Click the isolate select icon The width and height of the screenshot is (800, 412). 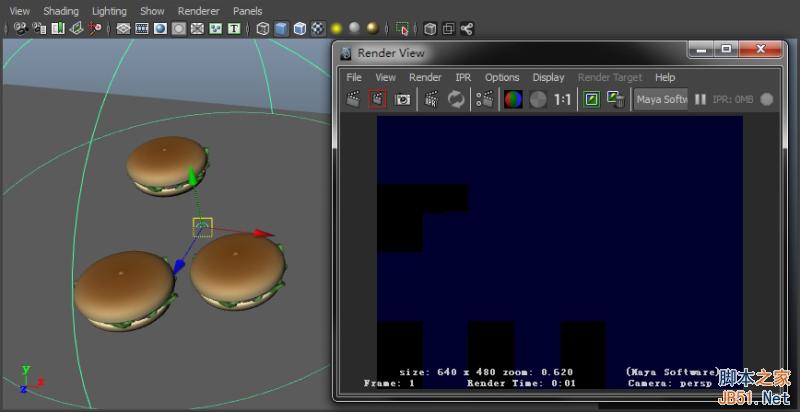point(402,29)
